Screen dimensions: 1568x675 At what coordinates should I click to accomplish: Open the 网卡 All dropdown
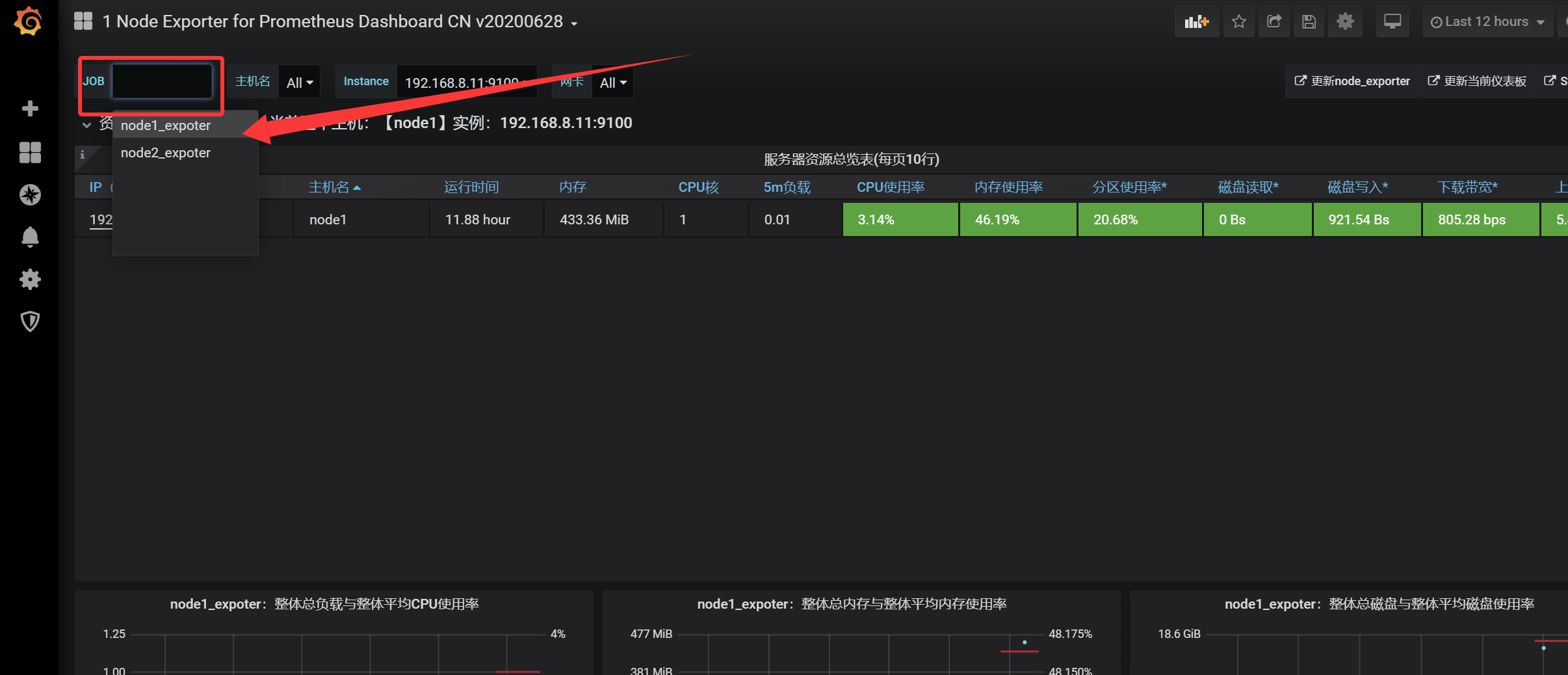pos(612,82)
